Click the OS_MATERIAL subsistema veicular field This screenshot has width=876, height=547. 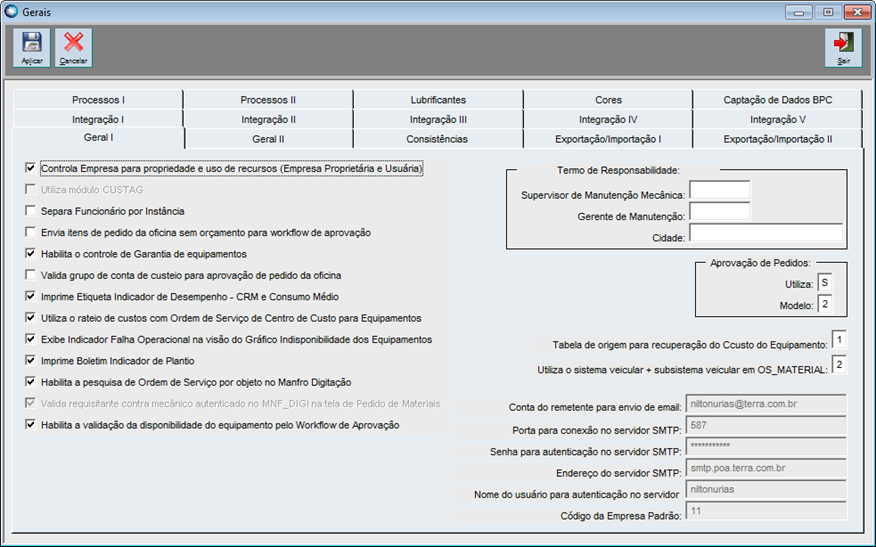pos(839,364)
